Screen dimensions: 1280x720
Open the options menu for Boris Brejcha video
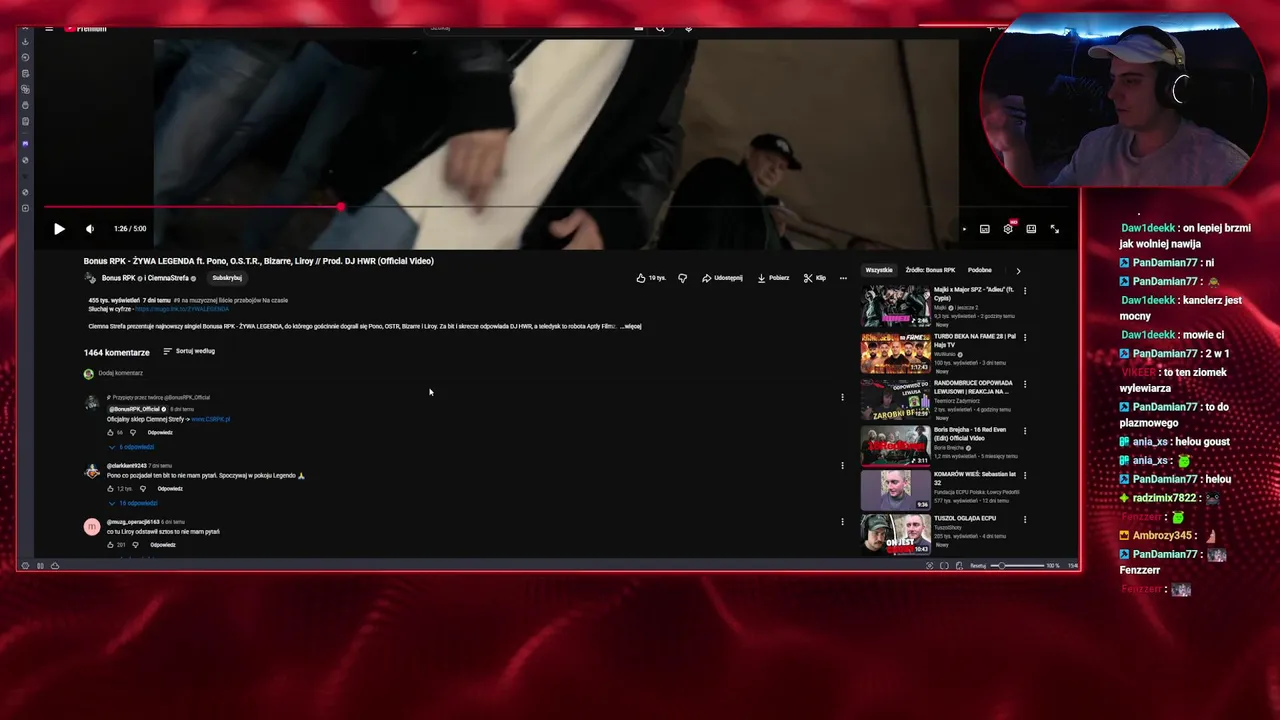pos(1024,431)
